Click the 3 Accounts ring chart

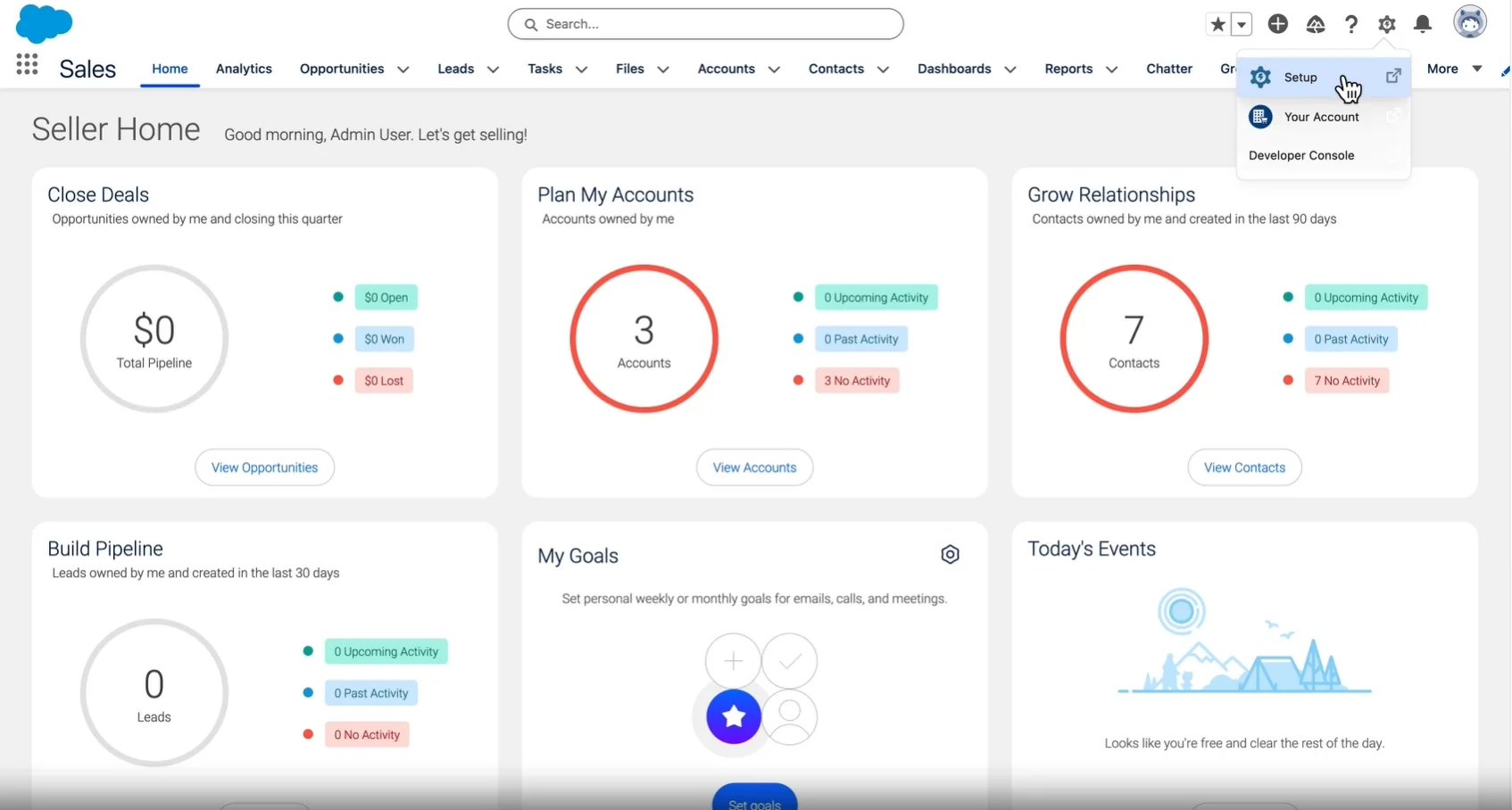pos(644,339)
